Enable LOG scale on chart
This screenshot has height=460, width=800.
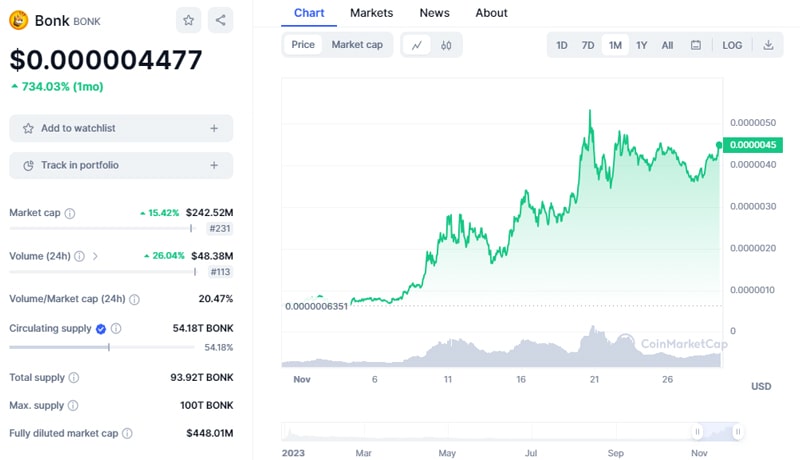[732, 45]
